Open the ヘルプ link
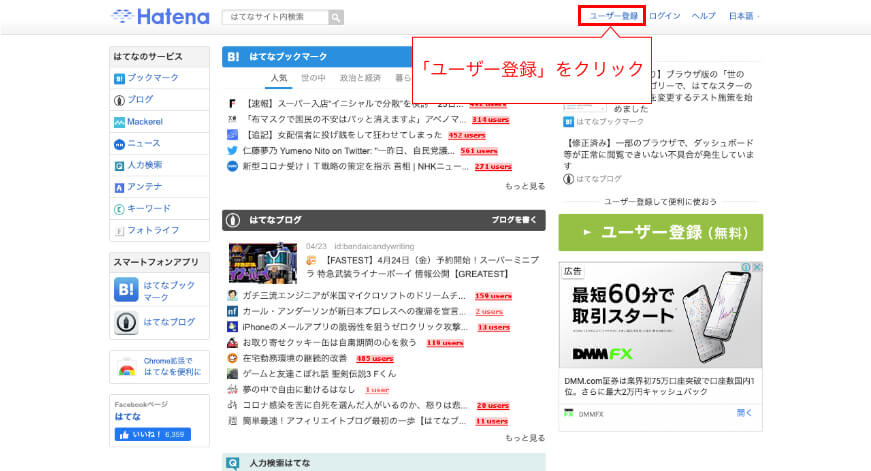This screenshot has height=471, width=871. coord(703,16)
